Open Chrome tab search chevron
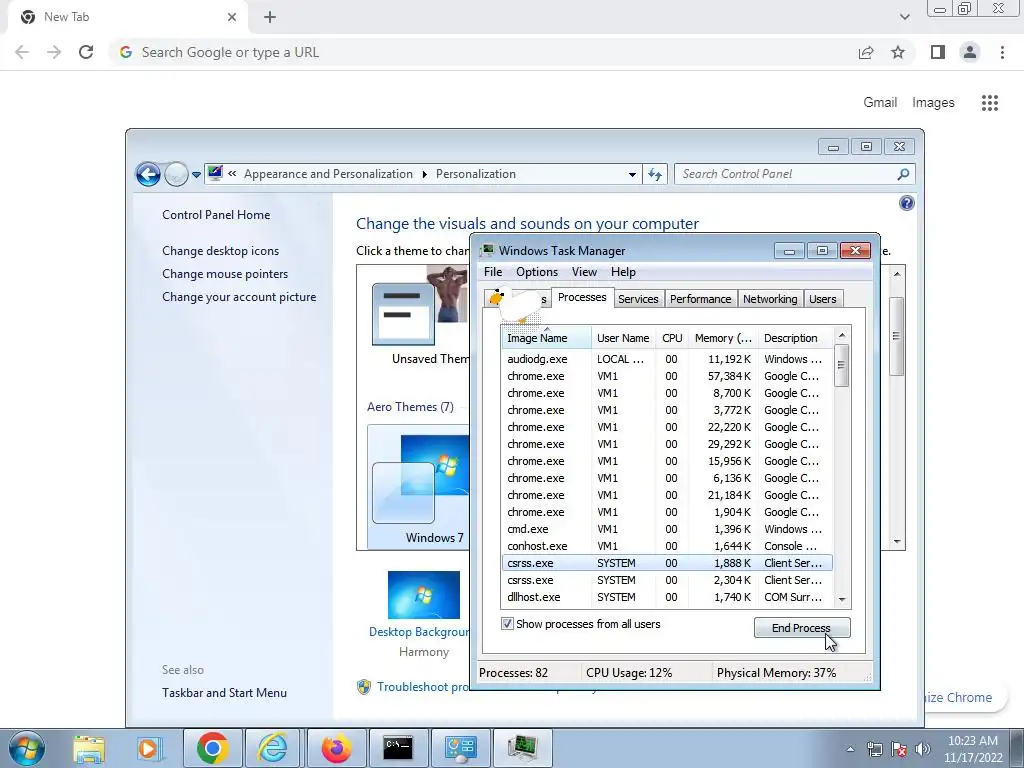Image resolution: width=1024 pixels, height=768 pixels. coord(904,17)
